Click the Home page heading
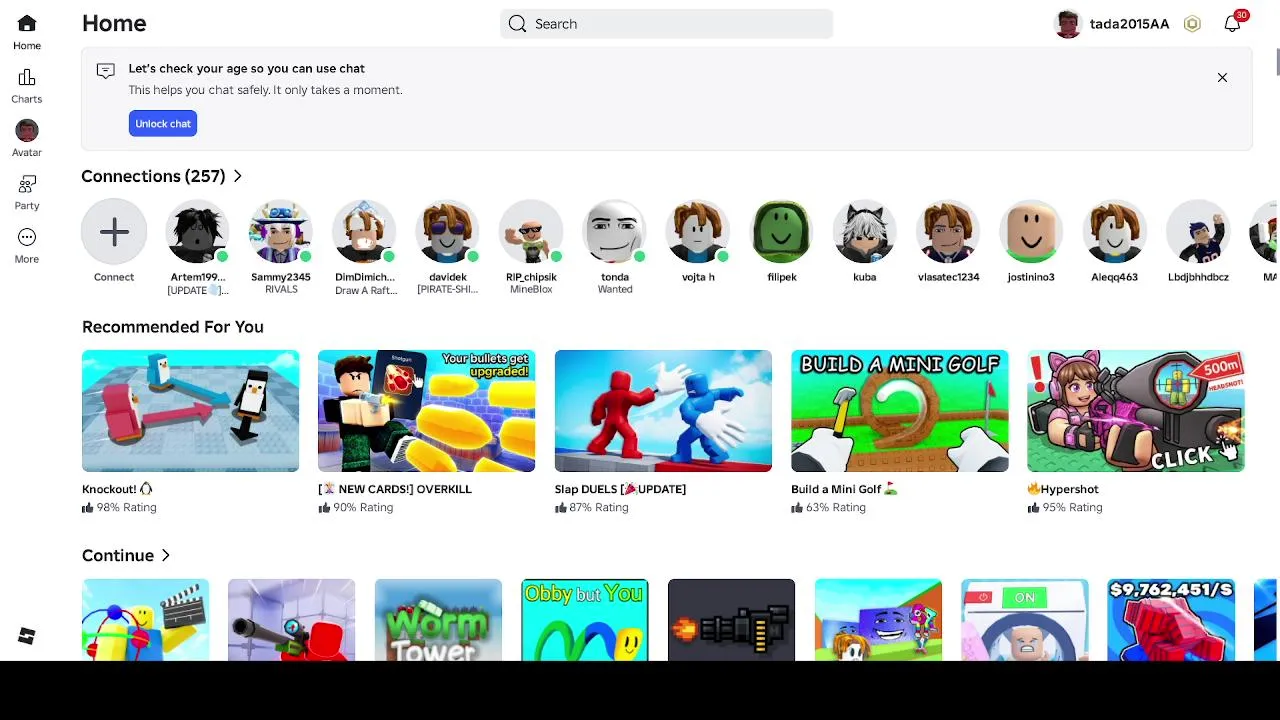The height and width of the screenshot is (720, 1280). click(114, 23)
